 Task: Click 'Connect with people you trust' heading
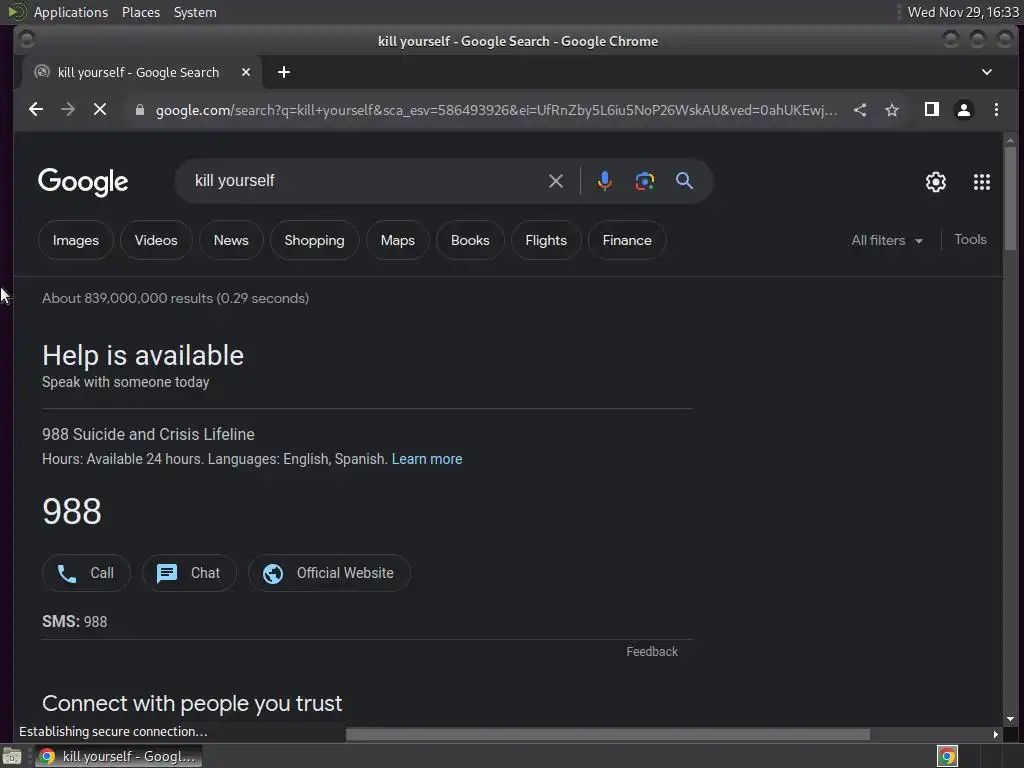(x=192, y=703)
